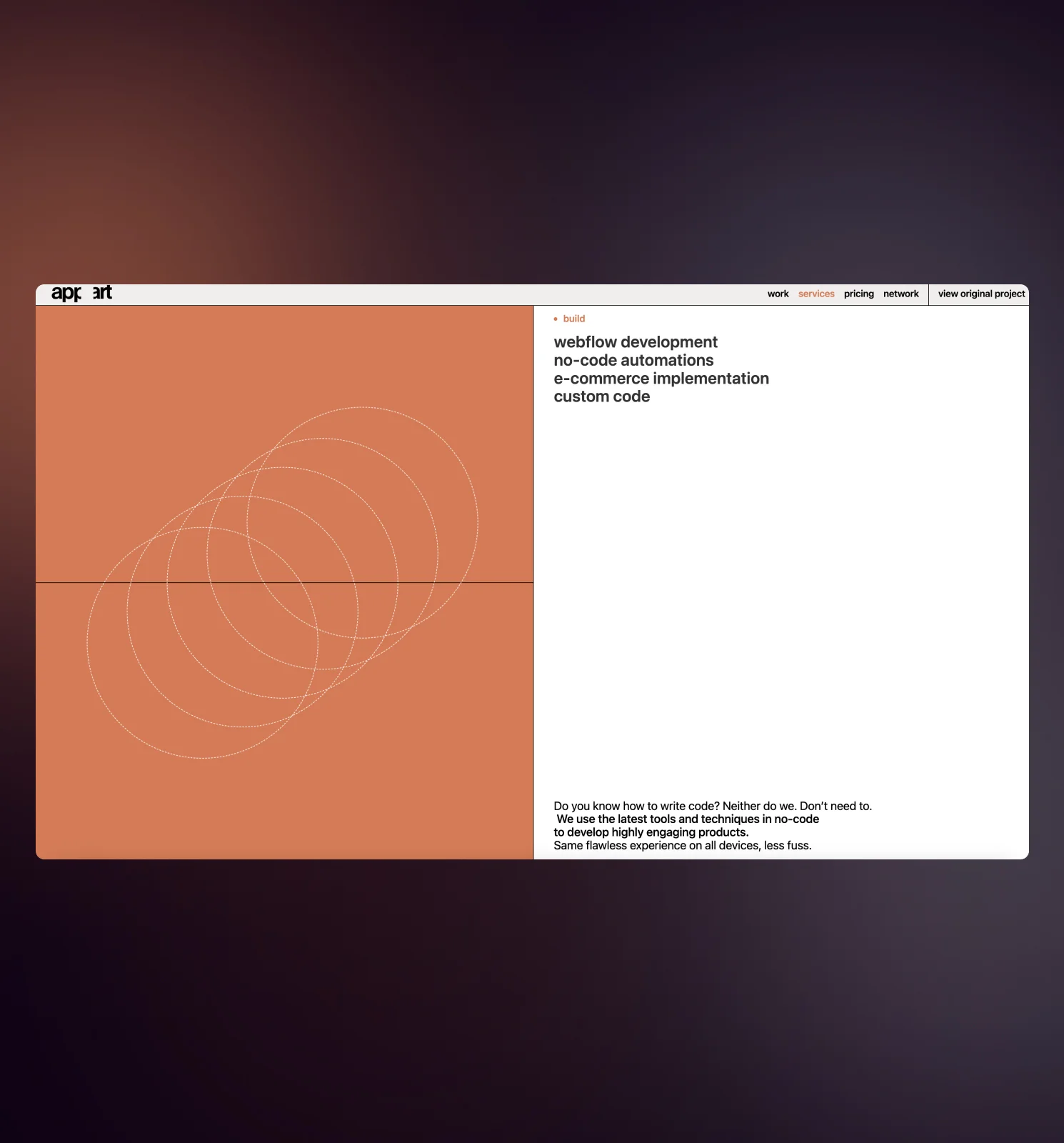Click the sentence starting "Do you know how"
Screen dimensions: 1064x1143
pyautogui.click(x=712, y=806)
